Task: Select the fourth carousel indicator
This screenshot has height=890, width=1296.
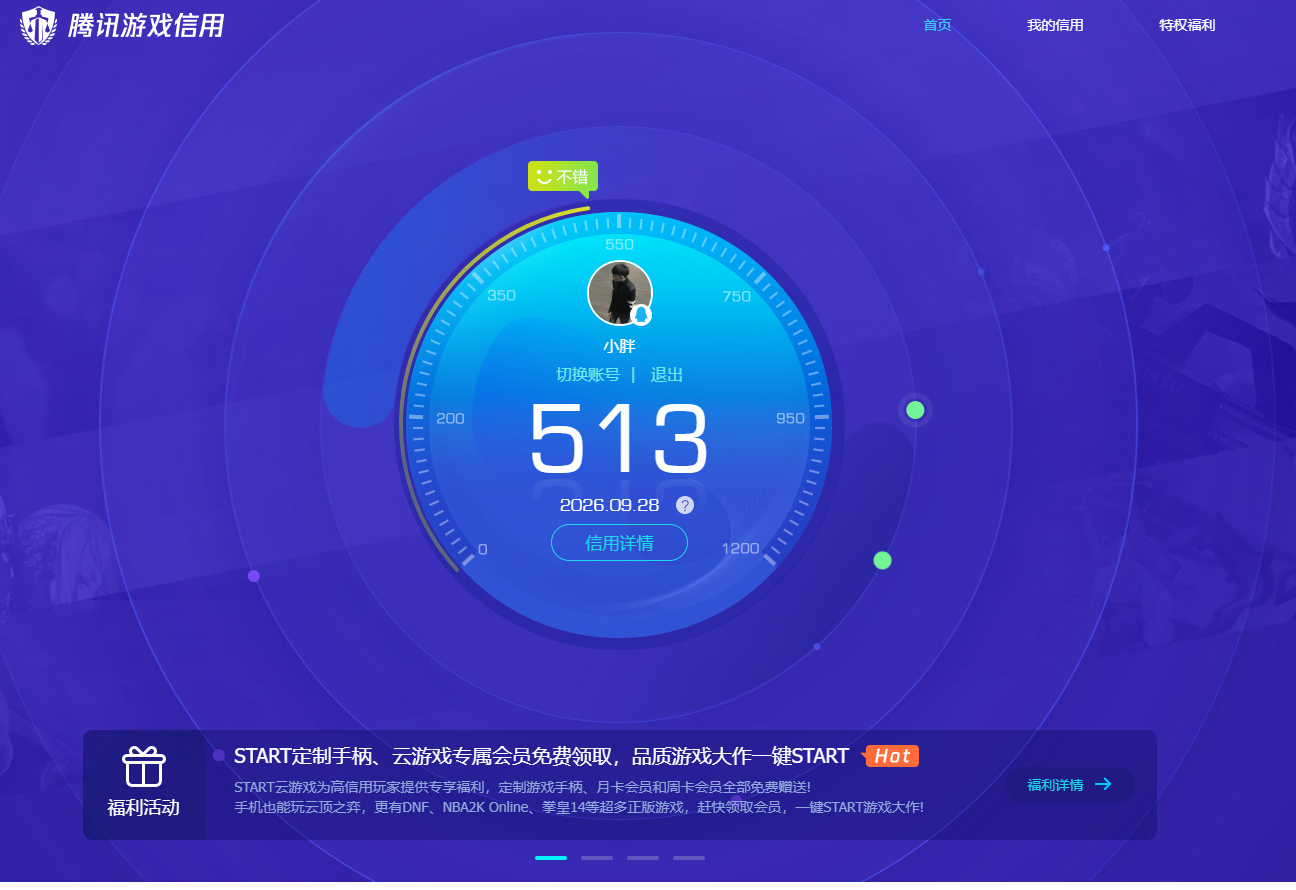Action: [689, 858]
